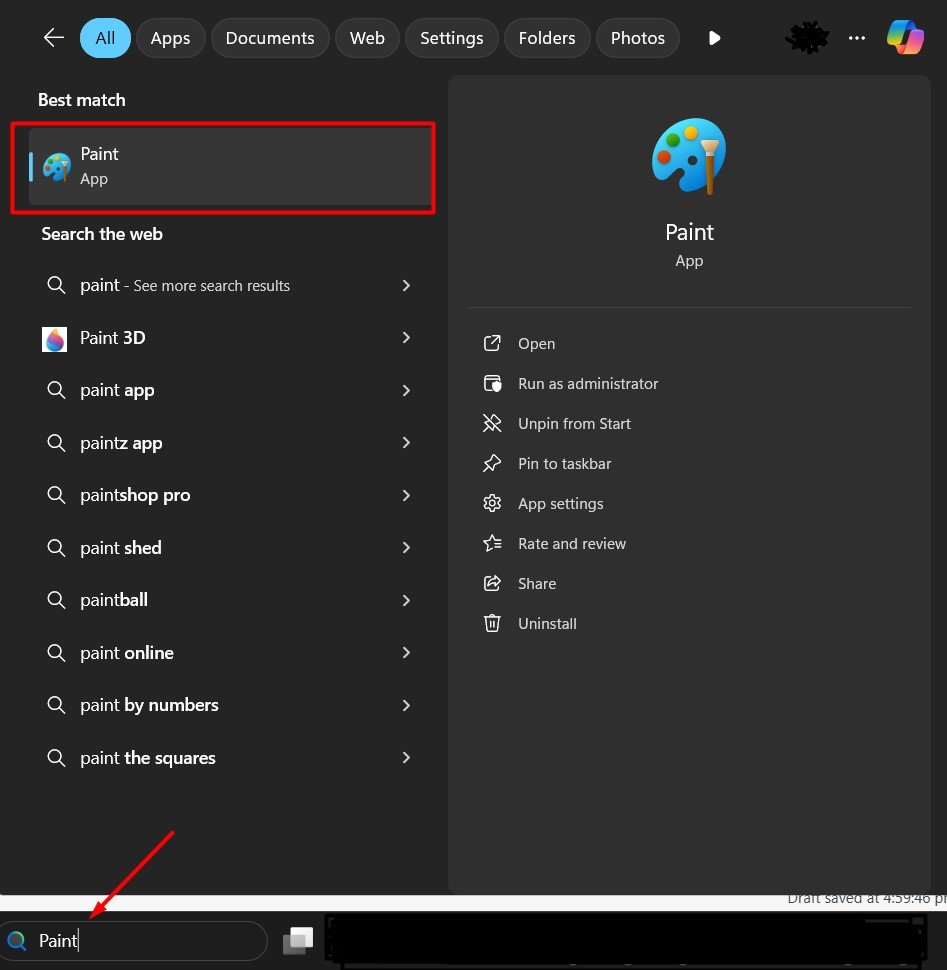The width and height of the screenshot is (947, 970).
Task: Click the App settings gear icon
Action: [x=492, y=504]
